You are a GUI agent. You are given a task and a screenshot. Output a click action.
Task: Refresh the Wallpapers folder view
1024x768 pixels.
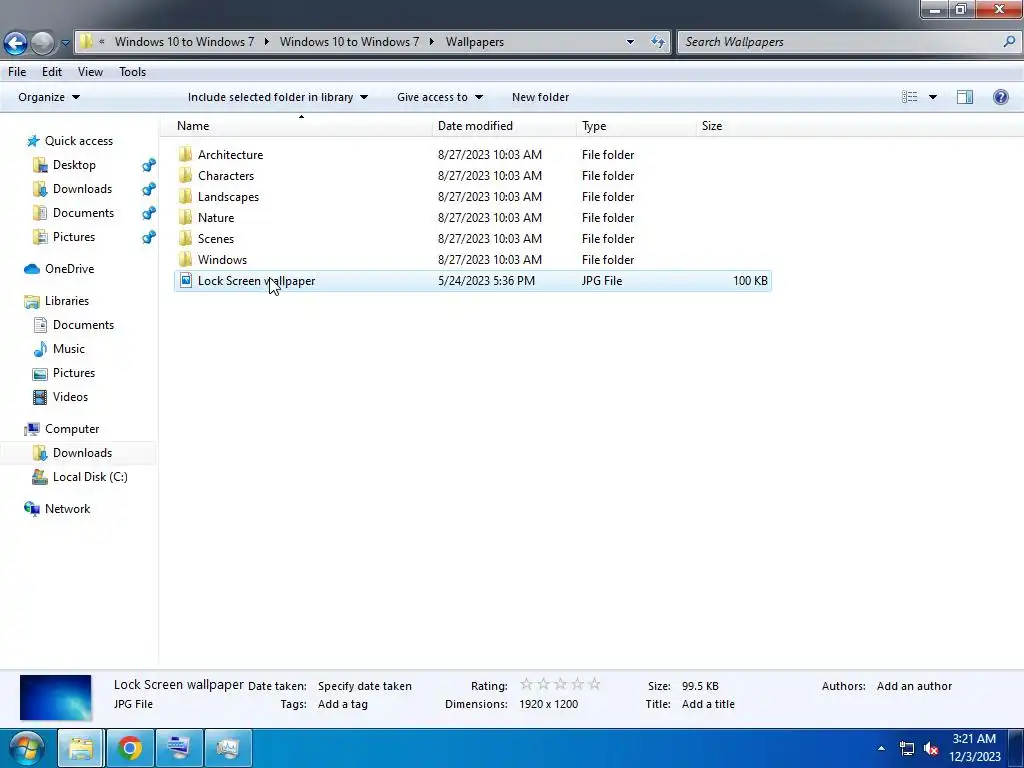[658, 42]
